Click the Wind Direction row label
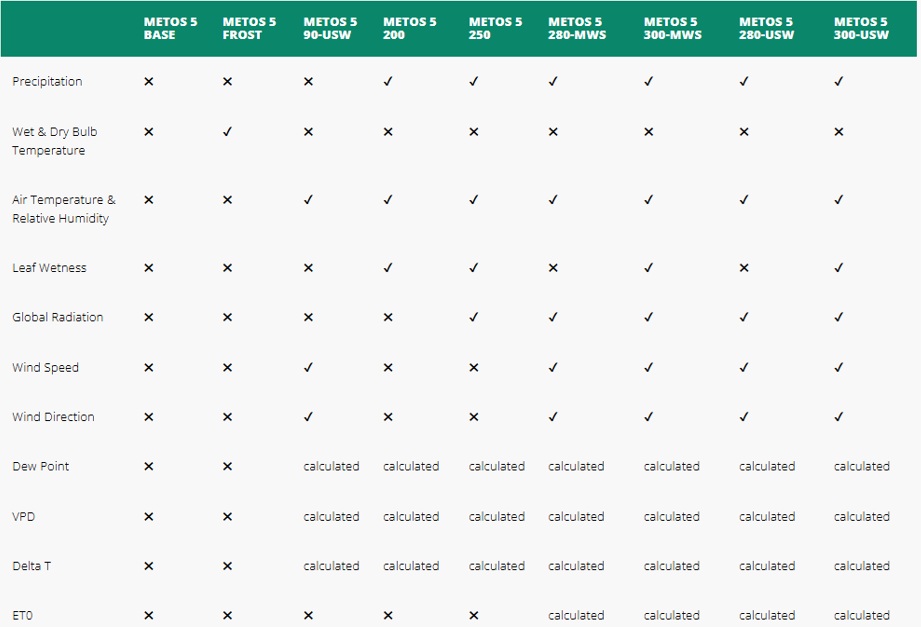 coord(53,417)
